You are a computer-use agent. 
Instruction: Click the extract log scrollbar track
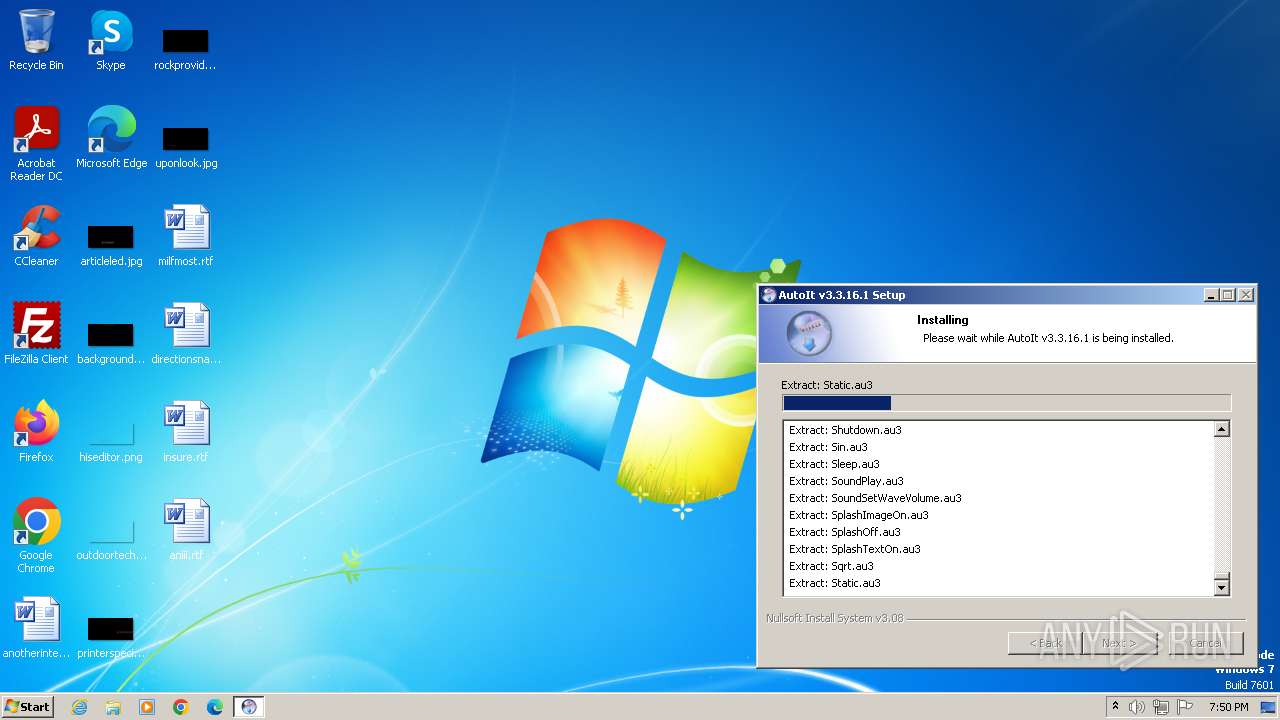click(x=1221, y=506)
